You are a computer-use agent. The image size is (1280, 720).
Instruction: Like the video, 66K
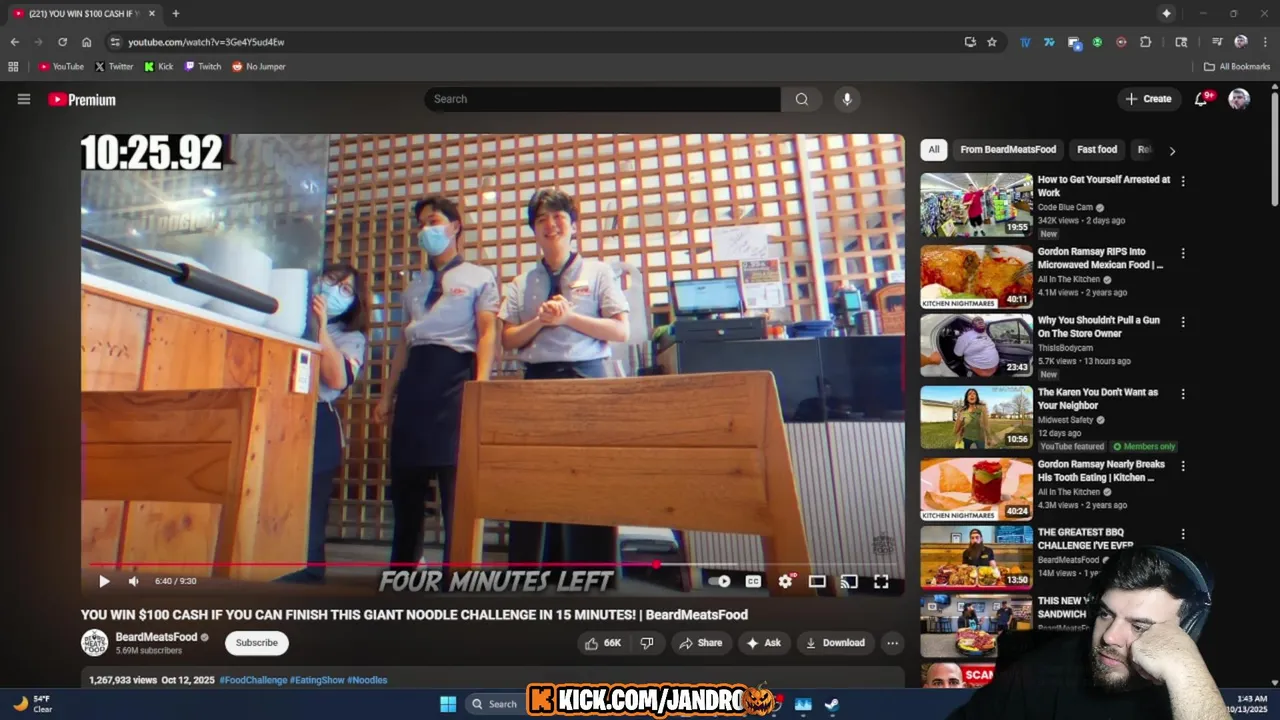(603, 643)
